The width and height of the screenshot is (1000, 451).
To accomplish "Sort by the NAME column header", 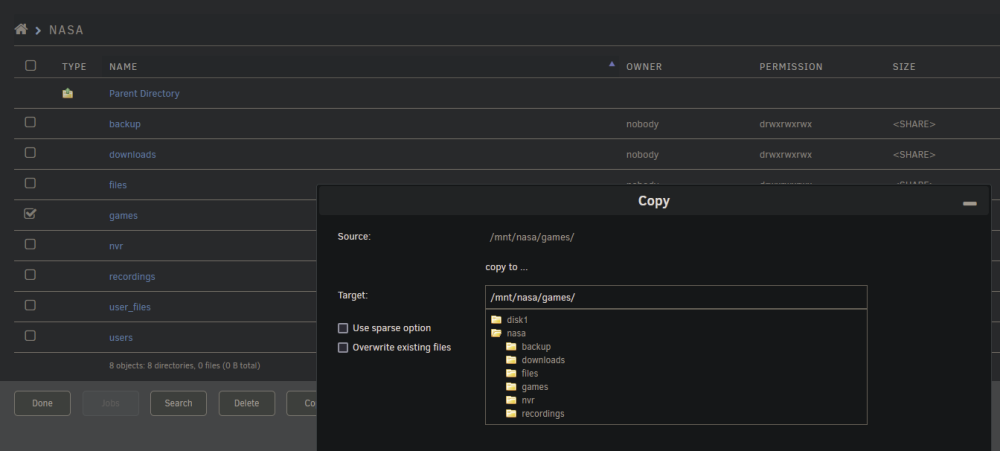I will click(x=123, y=66).
